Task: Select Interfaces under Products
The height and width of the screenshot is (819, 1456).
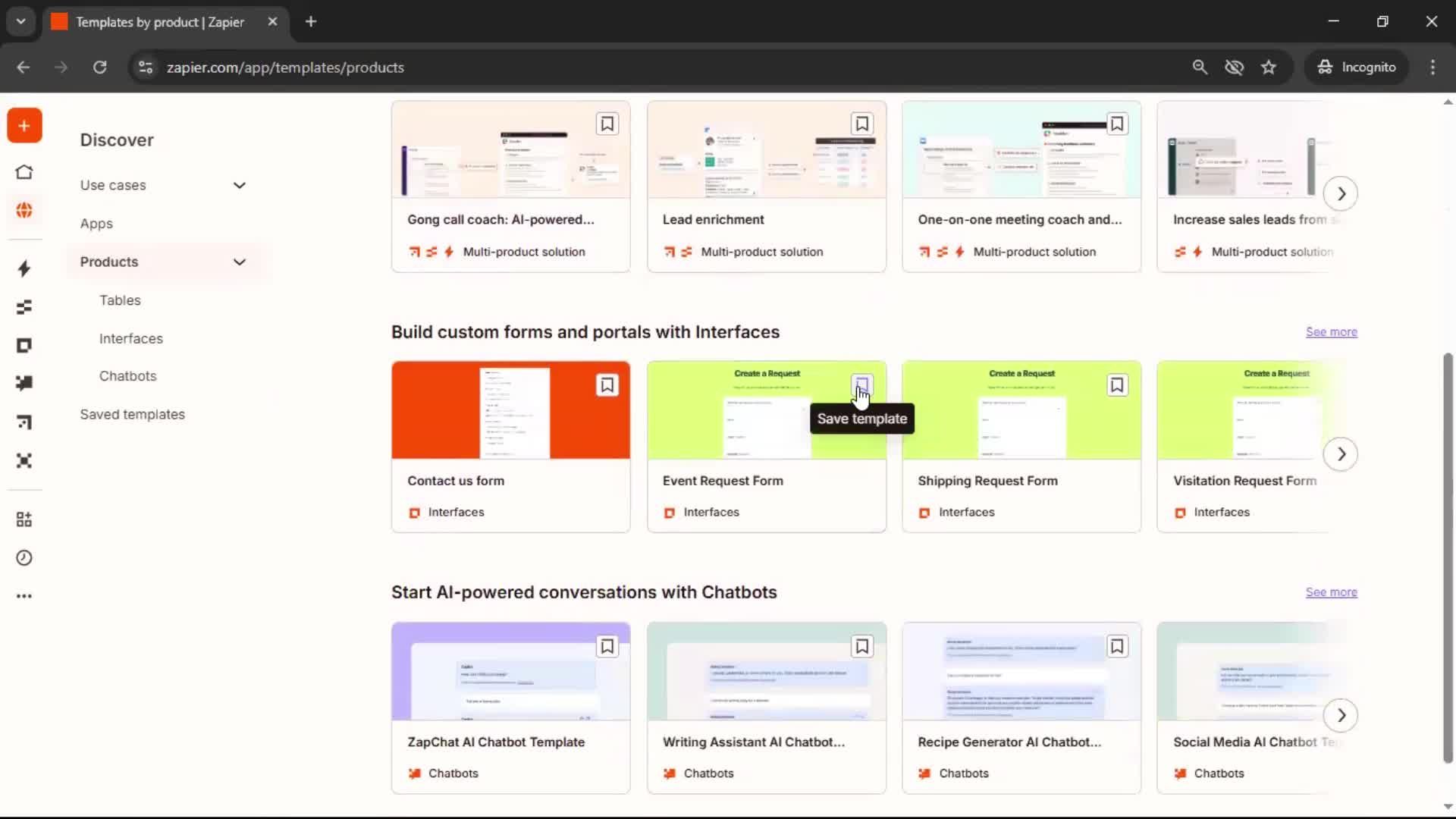Action: [131, 338]
